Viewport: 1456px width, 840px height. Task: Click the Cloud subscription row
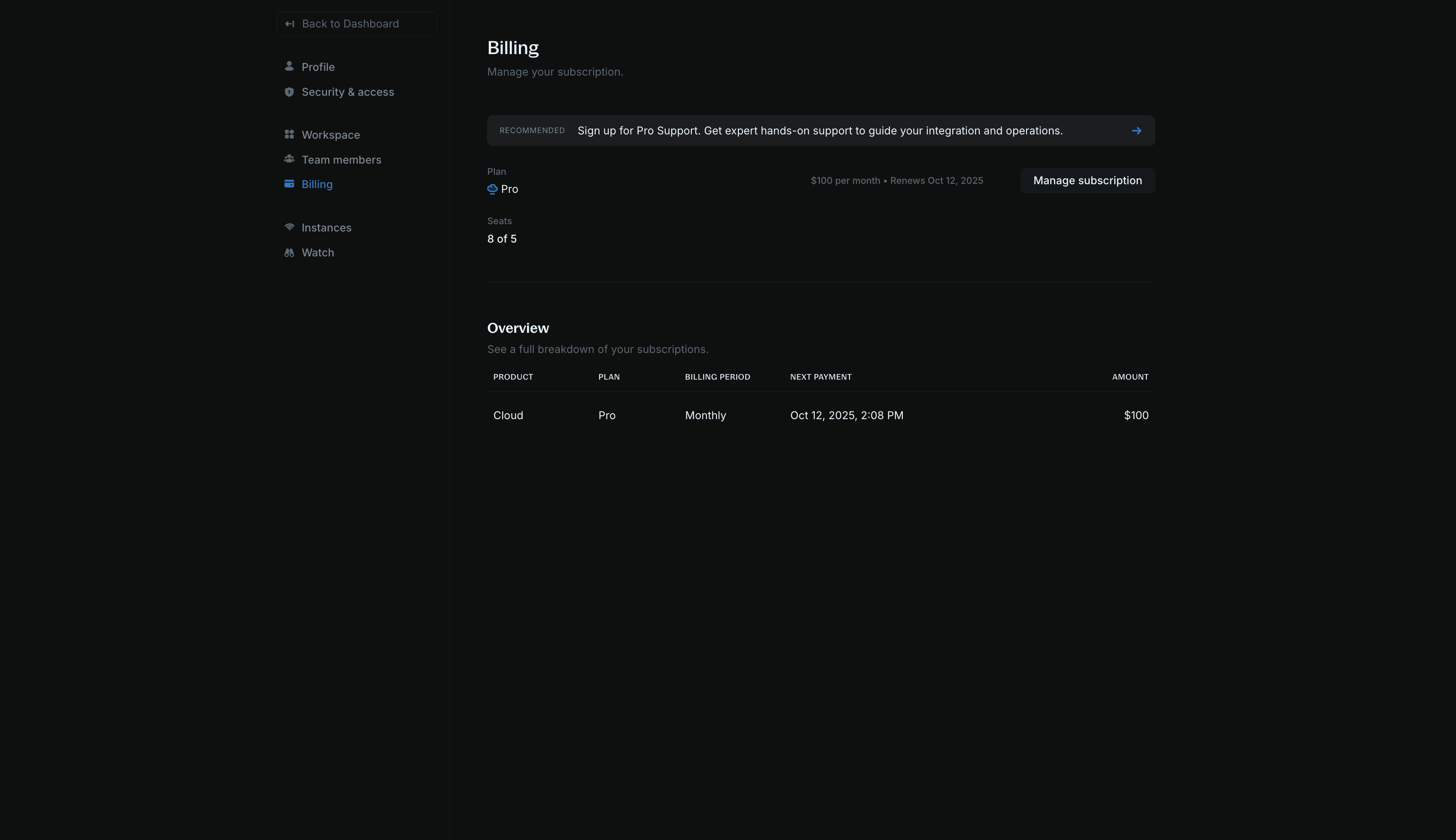pos(820,415)
